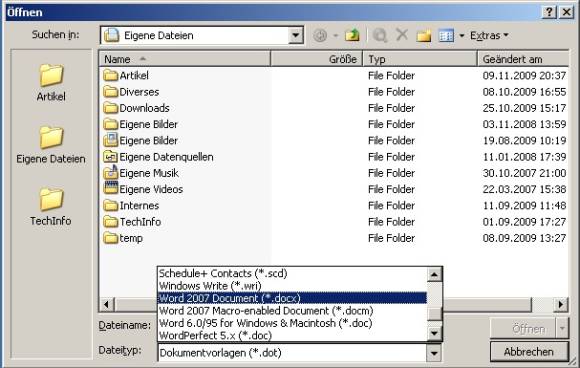Click the Up One Level folder icon
This screenshot has height=368, width=580.
[352, 36]
